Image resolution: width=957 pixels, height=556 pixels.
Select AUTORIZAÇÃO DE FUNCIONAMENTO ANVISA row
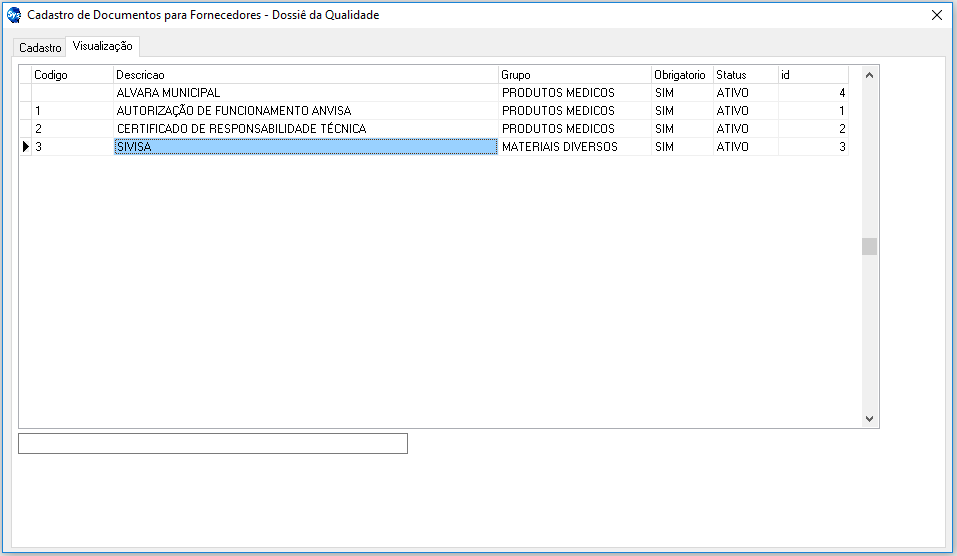233,111
